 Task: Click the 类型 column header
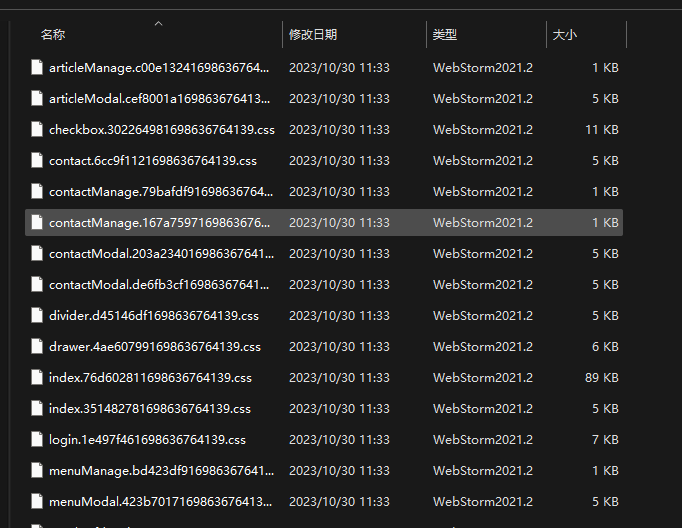(x=445, y=35)
